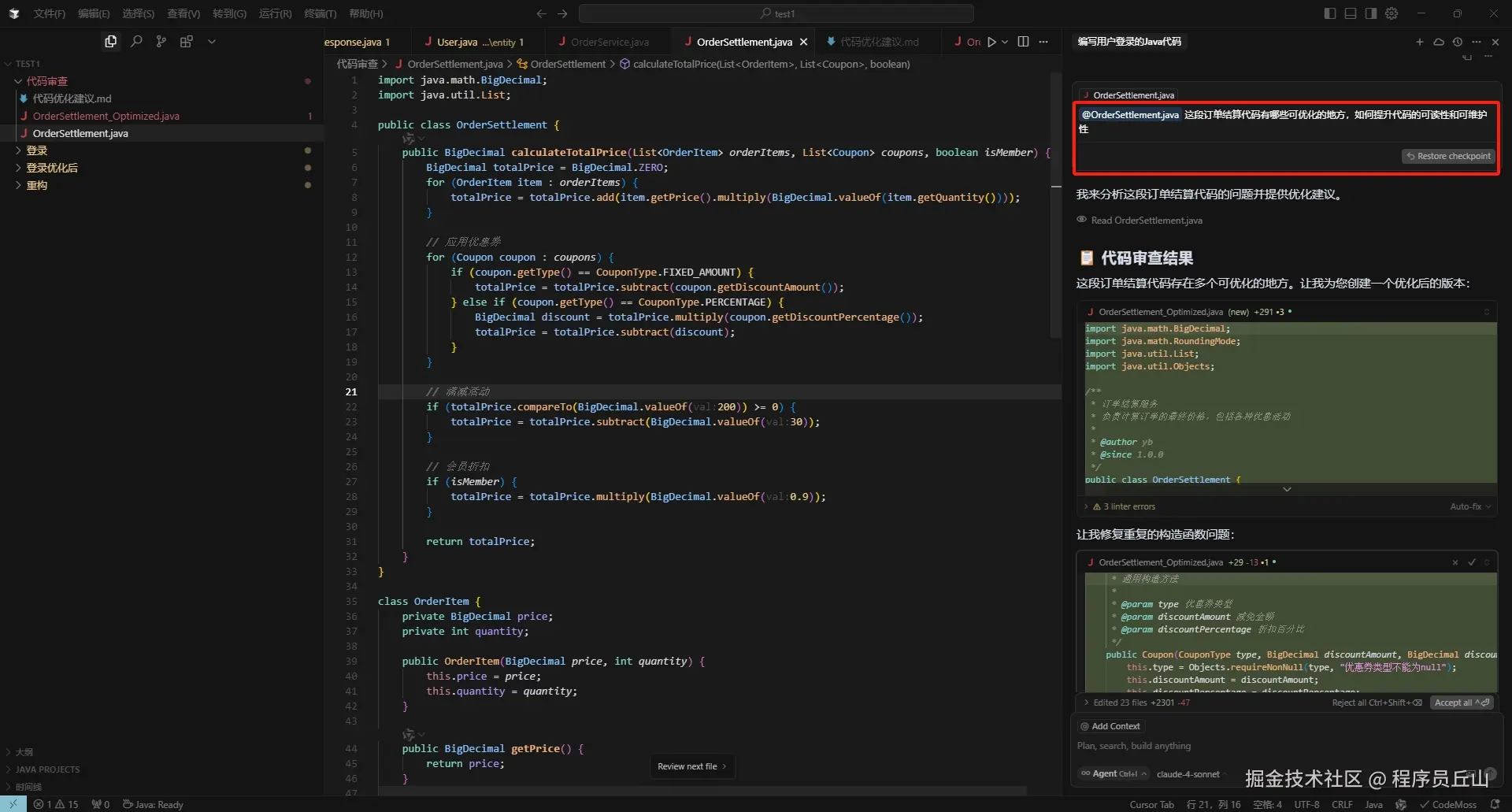Open the Source Control view icon
This screenshot has width=1512, height=812.
coord(161,42)
